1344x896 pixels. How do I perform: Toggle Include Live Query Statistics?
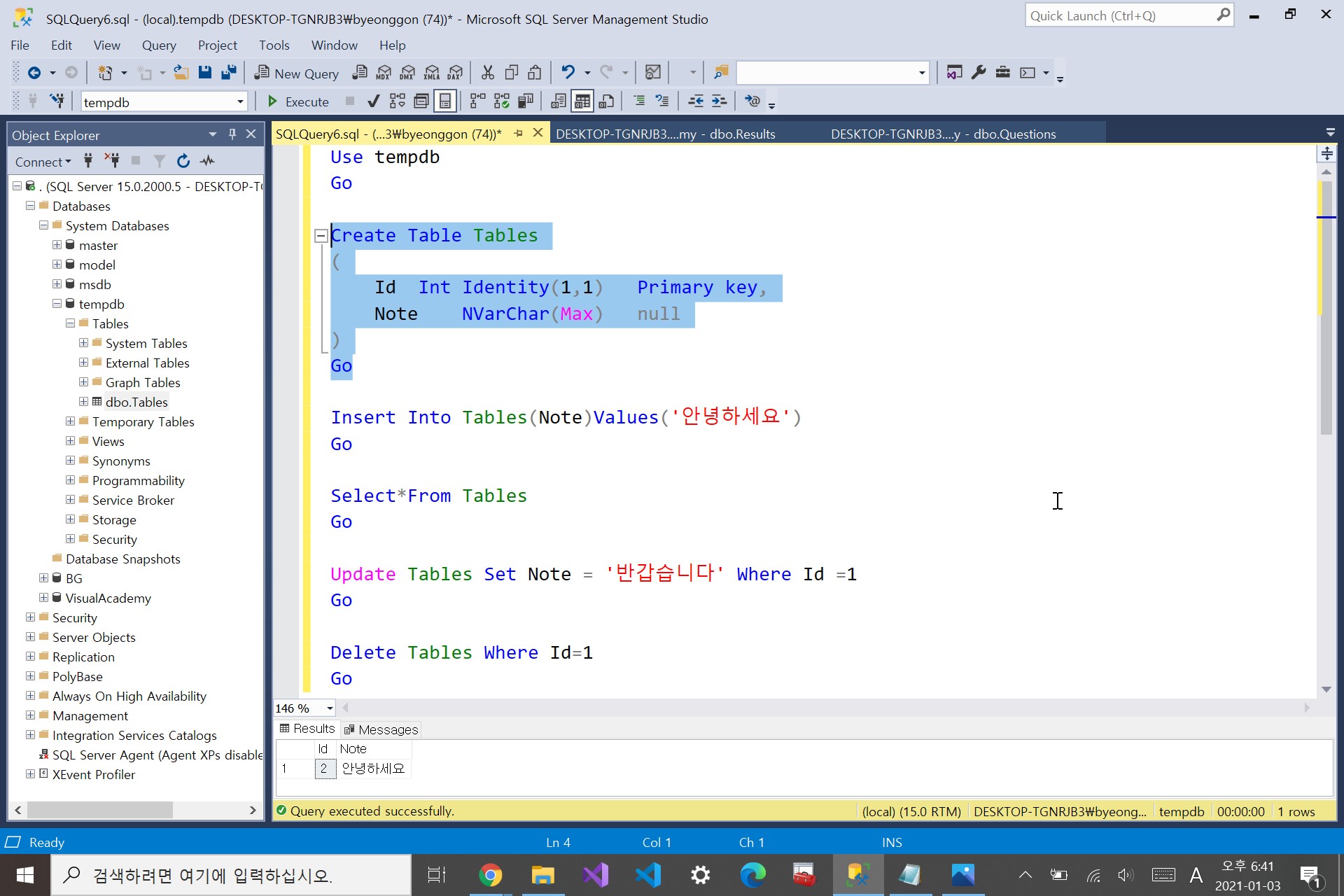click(x=502, y=101)
